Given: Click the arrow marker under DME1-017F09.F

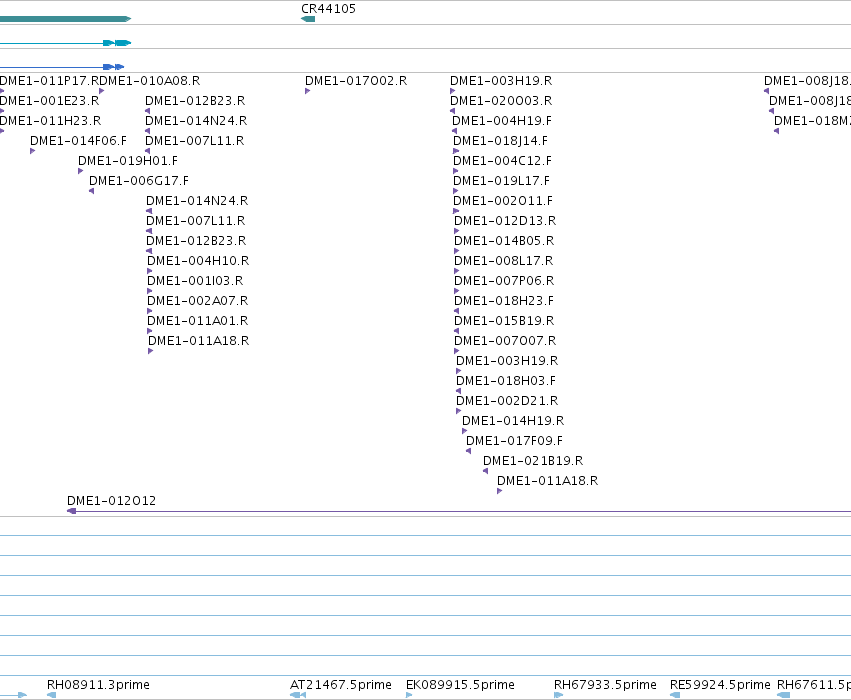Looking at the screenshot, I should (468, 451).
